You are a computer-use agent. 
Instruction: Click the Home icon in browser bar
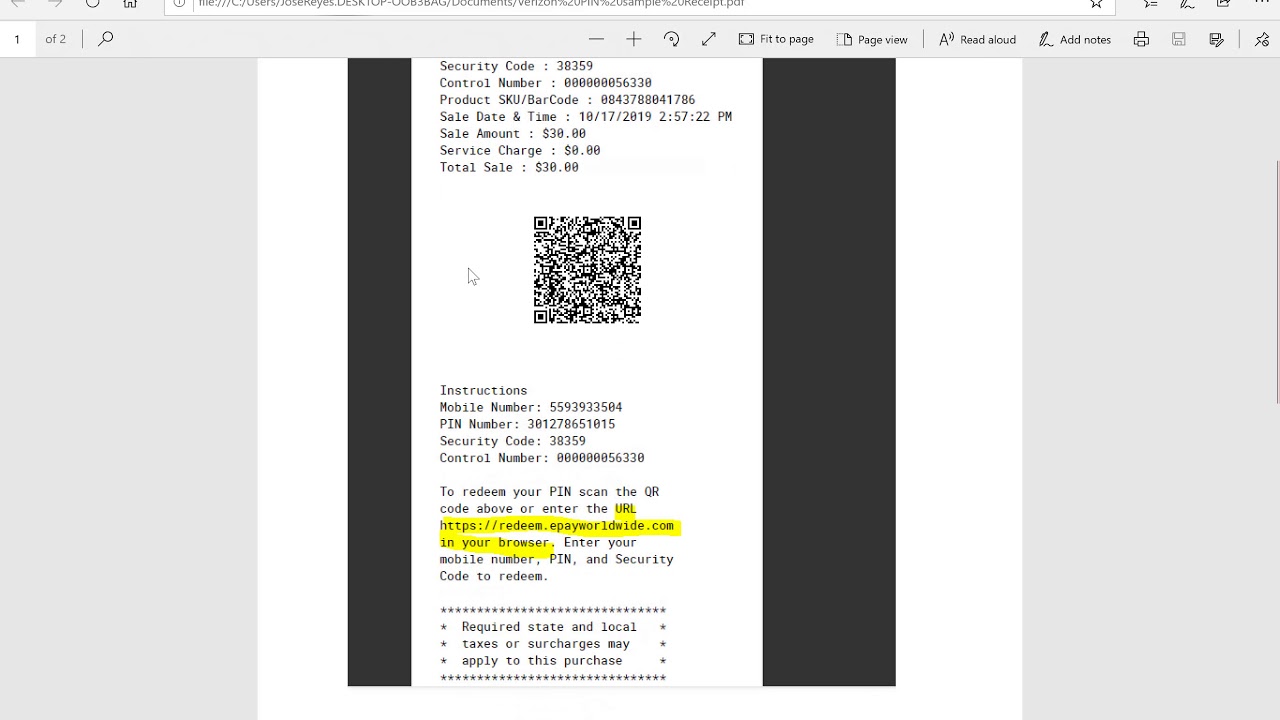(x=130, y=4)
